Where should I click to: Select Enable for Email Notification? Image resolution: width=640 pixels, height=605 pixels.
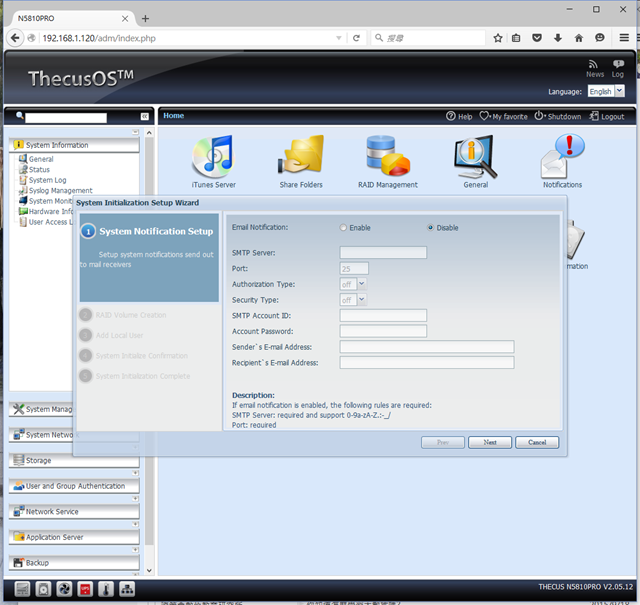click(343, 227)
